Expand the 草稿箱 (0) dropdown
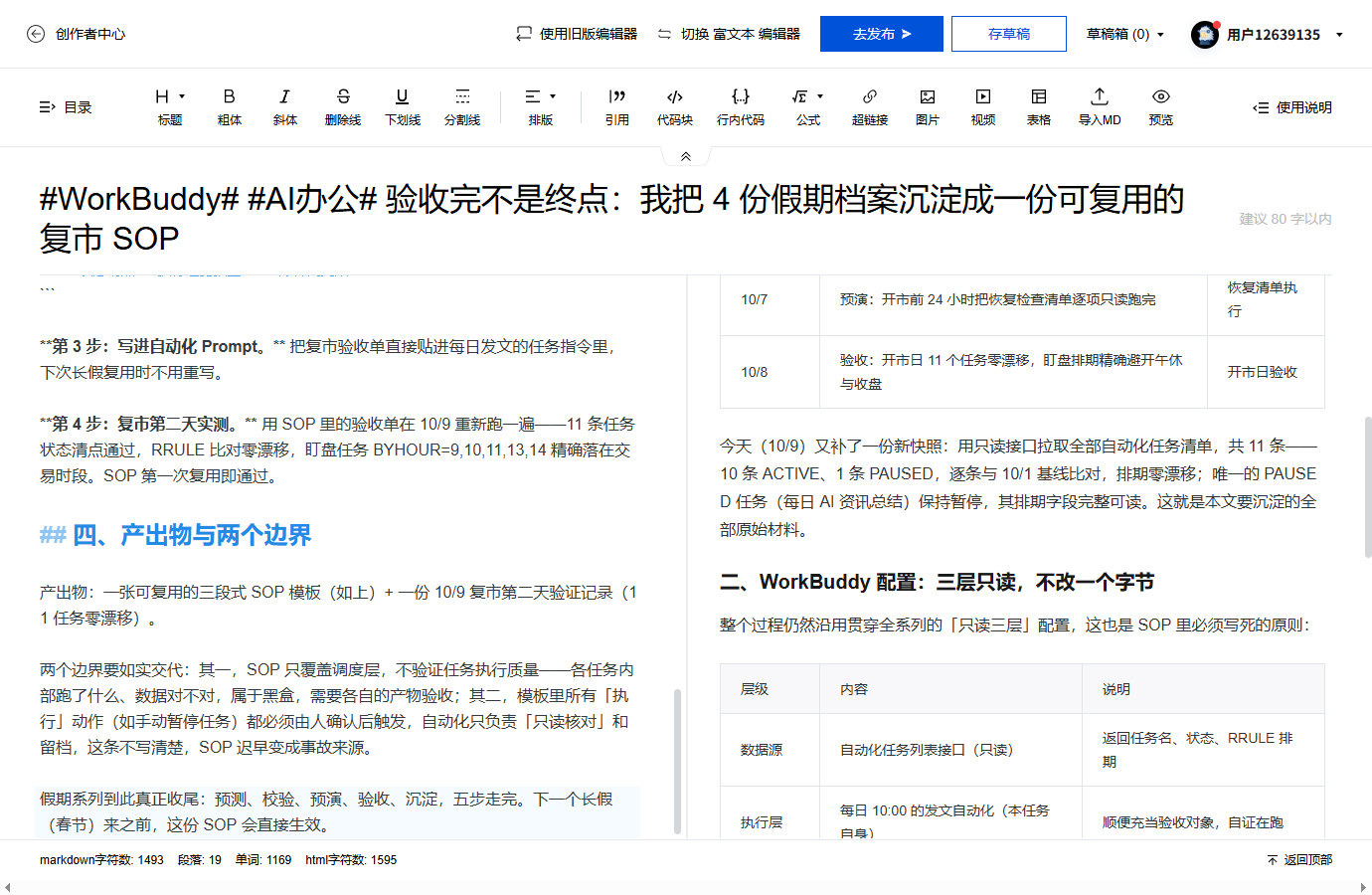This screenshot has height=895, width=1372. (x=1125, y=34)
